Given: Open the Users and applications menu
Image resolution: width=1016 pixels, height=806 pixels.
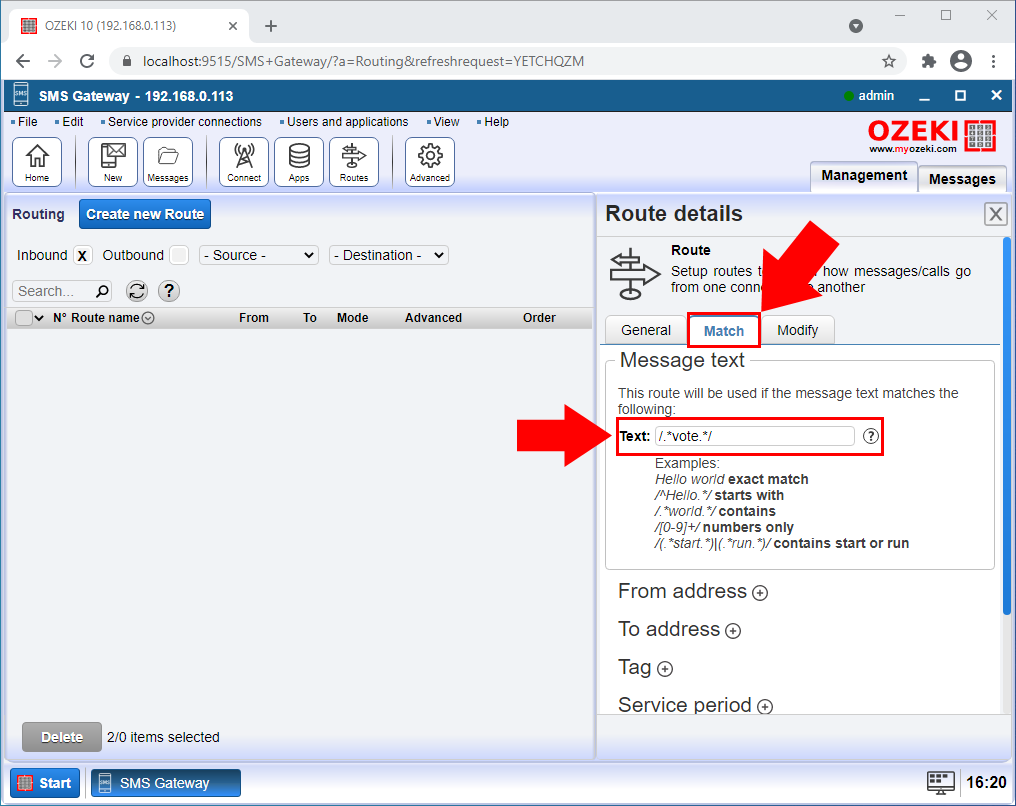Looking at the screenshot, I should pyautogui.click(x=347, y=122).
